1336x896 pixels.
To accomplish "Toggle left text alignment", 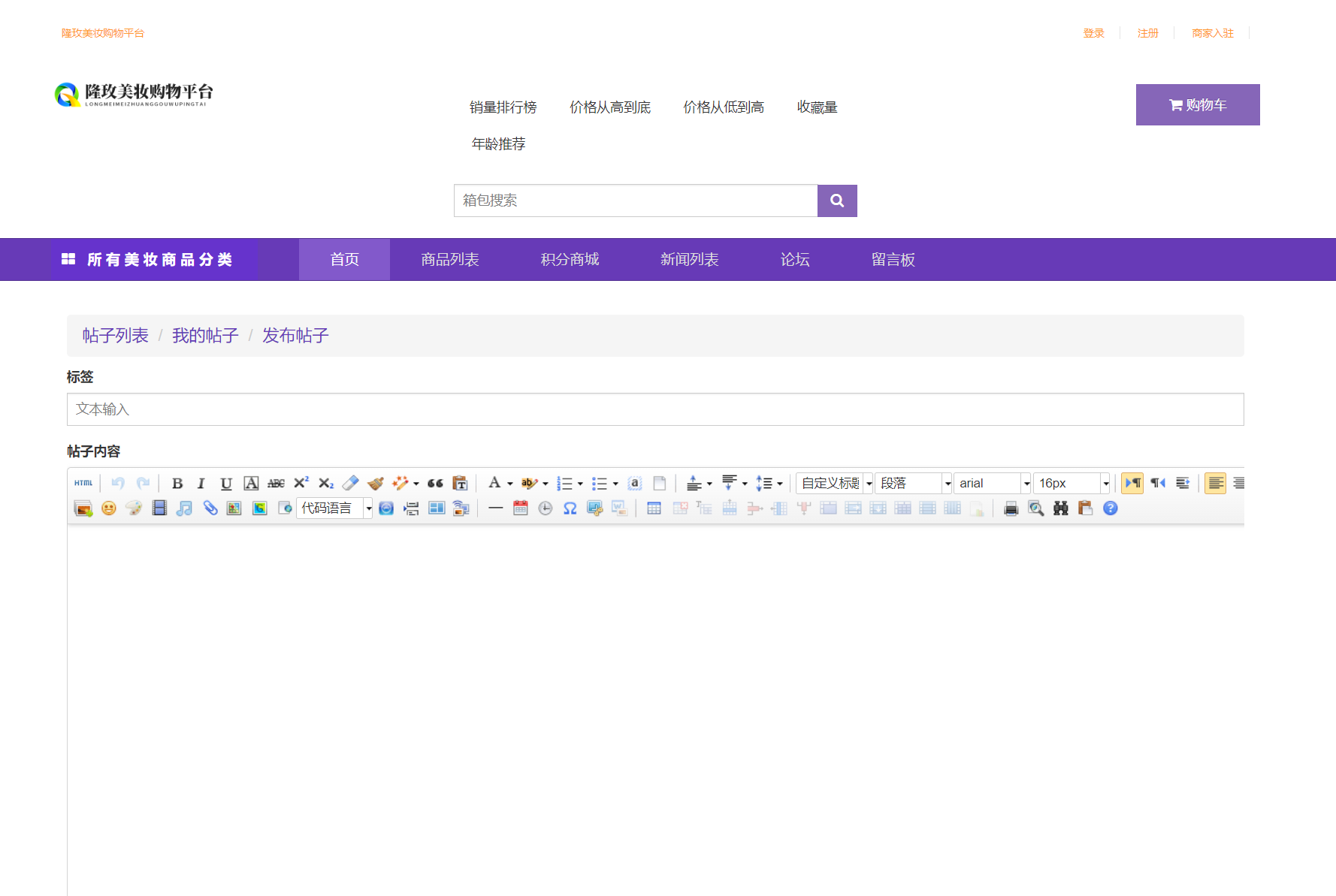I will click(x=1215, y=483).
